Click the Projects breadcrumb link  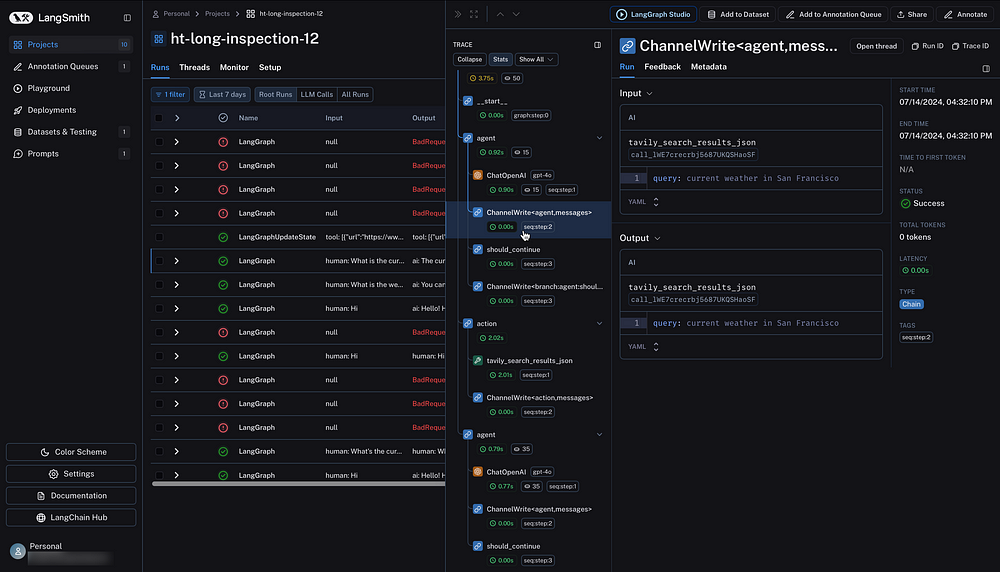(x=217, y=13)
